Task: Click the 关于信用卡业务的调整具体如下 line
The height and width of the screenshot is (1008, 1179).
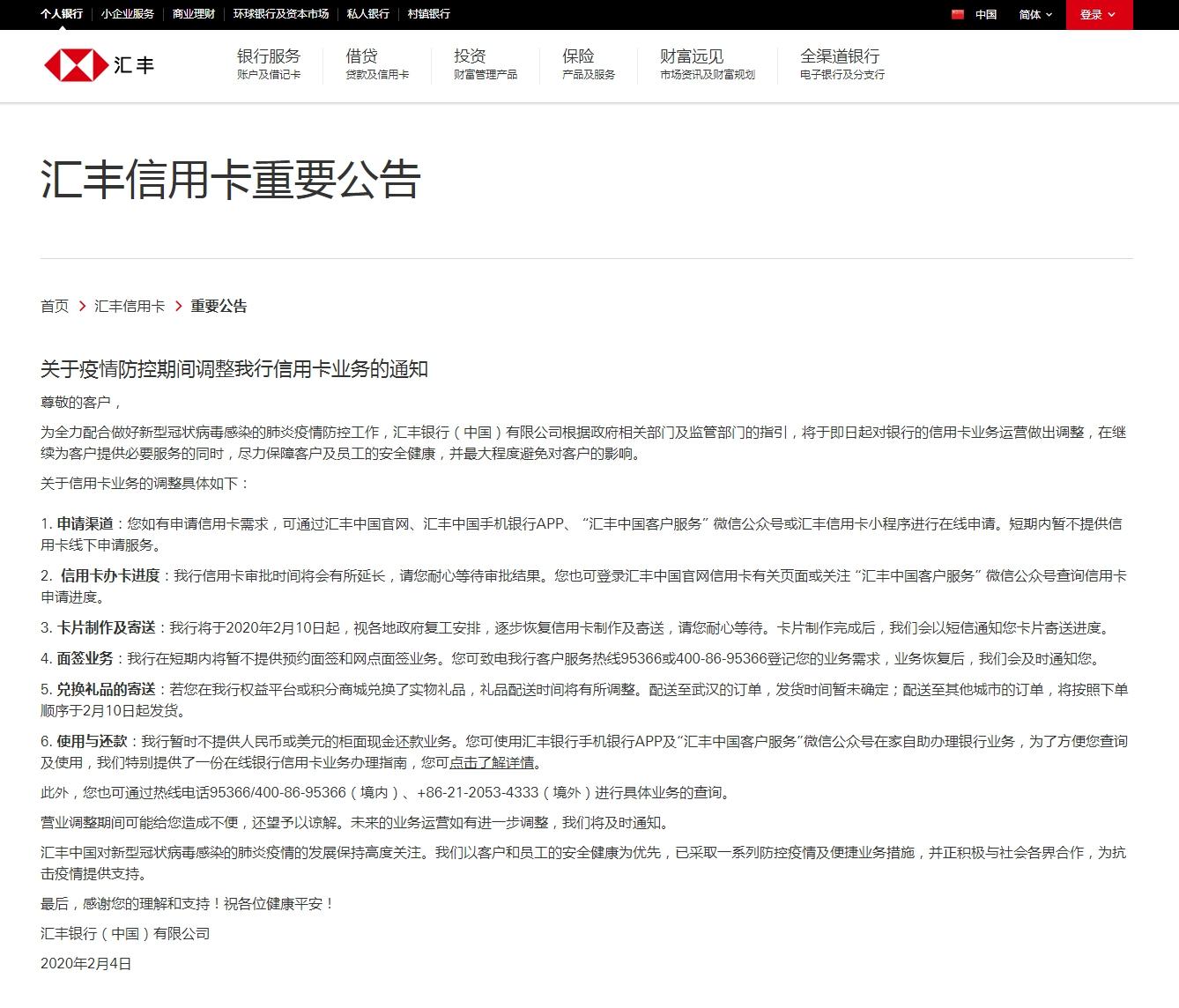Action: [145, 484]
